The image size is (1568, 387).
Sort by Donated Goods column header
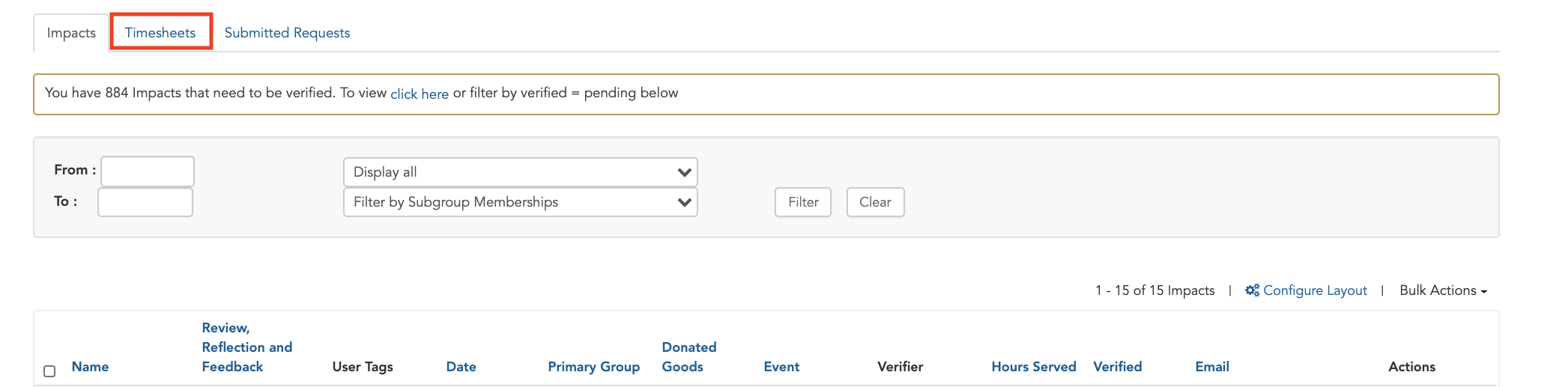click(x=689, y=357)
